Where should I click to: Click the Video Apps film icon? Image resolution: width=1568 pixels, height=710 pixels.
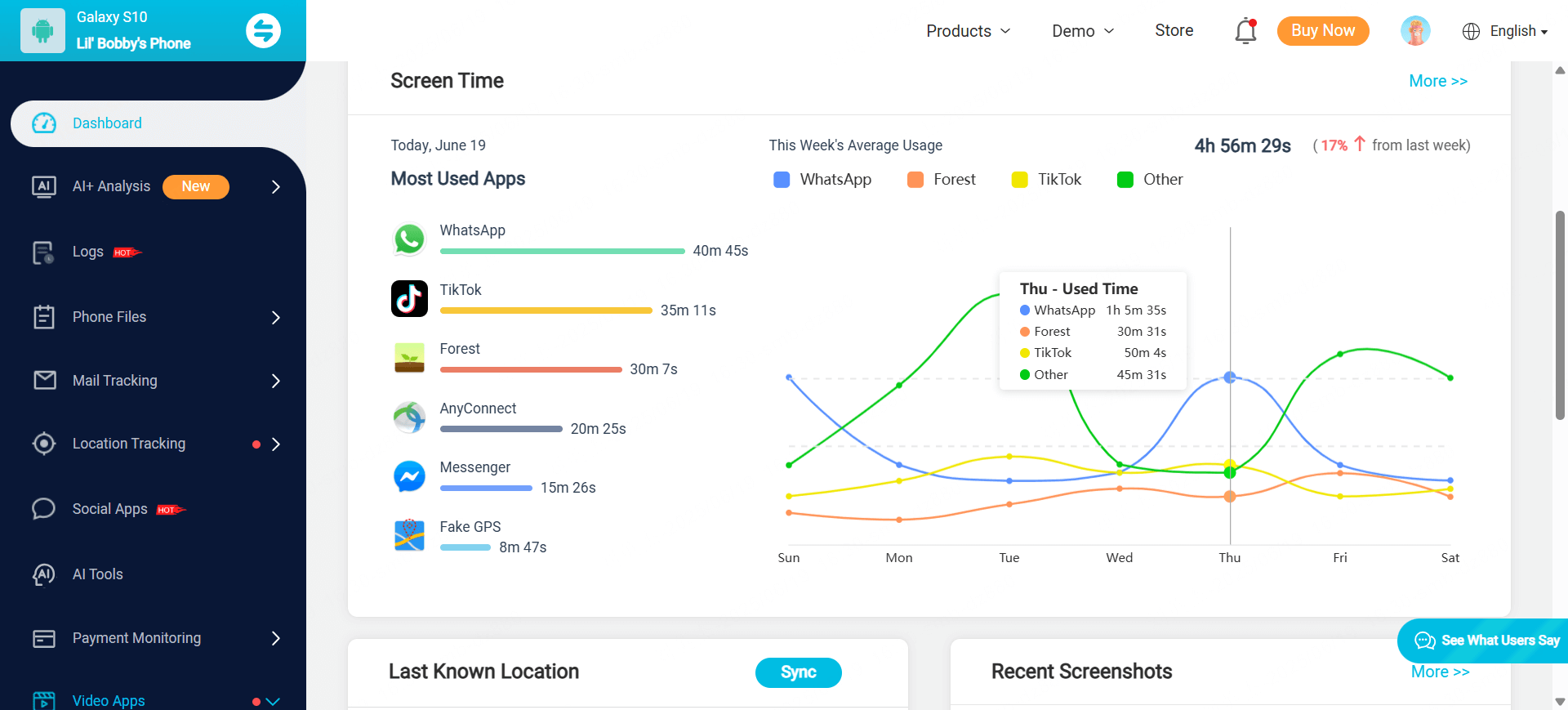(44, 701)
